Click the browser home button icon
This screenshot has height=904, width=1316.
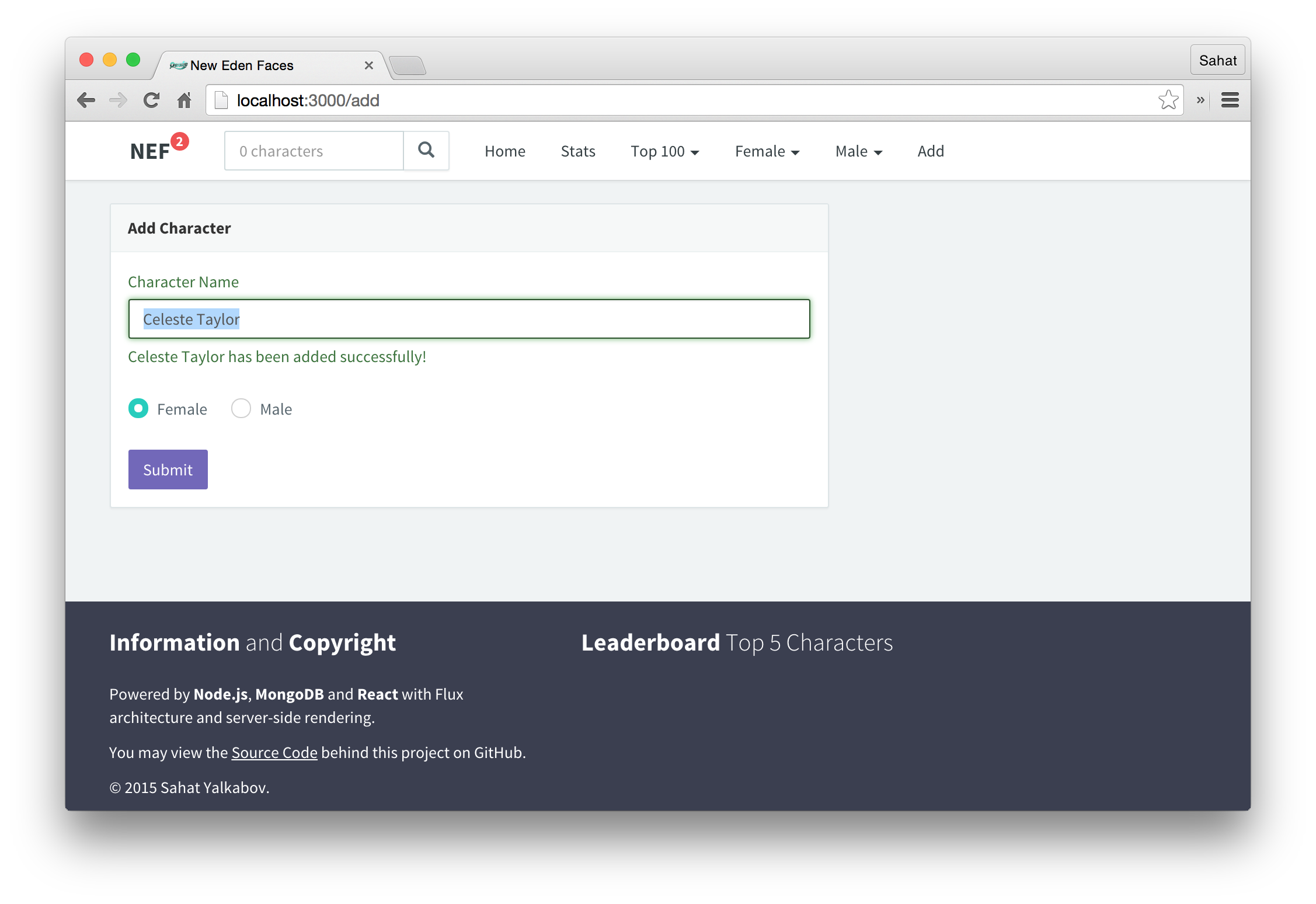pyautogui.click(x=184, y=99)
